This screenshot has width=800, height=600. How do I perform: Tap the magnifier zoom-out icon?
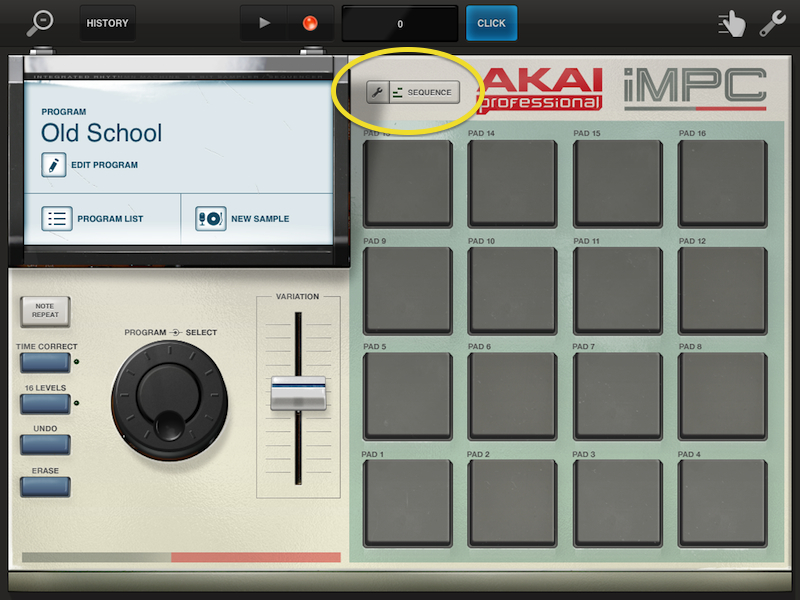pos(39,23)
